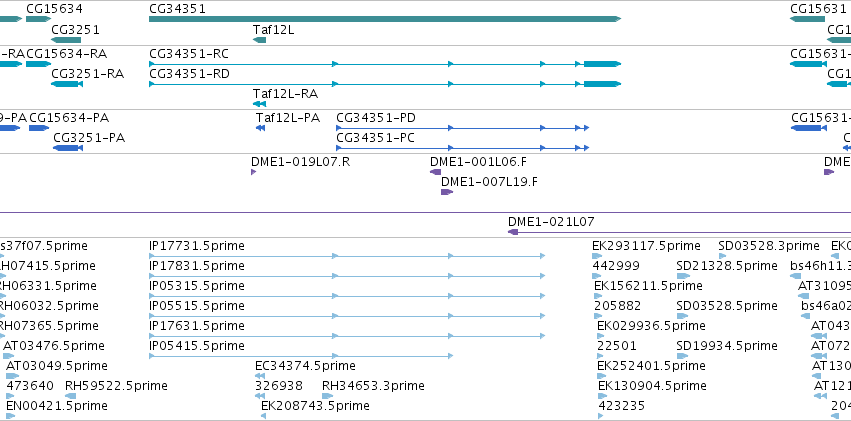
Task: Select the DME1-007L19.F purple arrow
Action: 447,192
